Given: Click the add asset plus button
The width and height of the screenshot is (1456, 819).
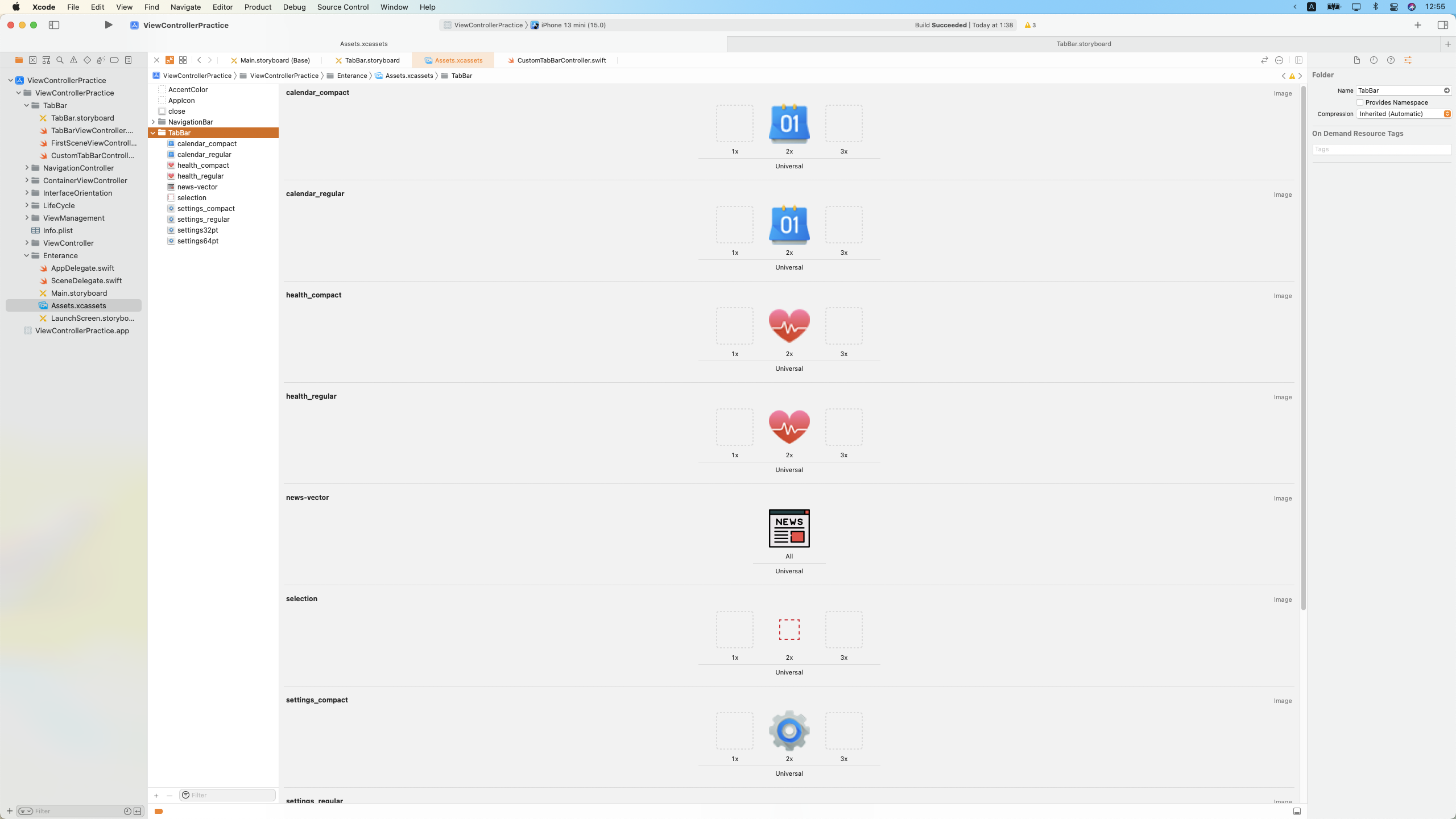Looking at the screenshot, I should pos(156,795).
